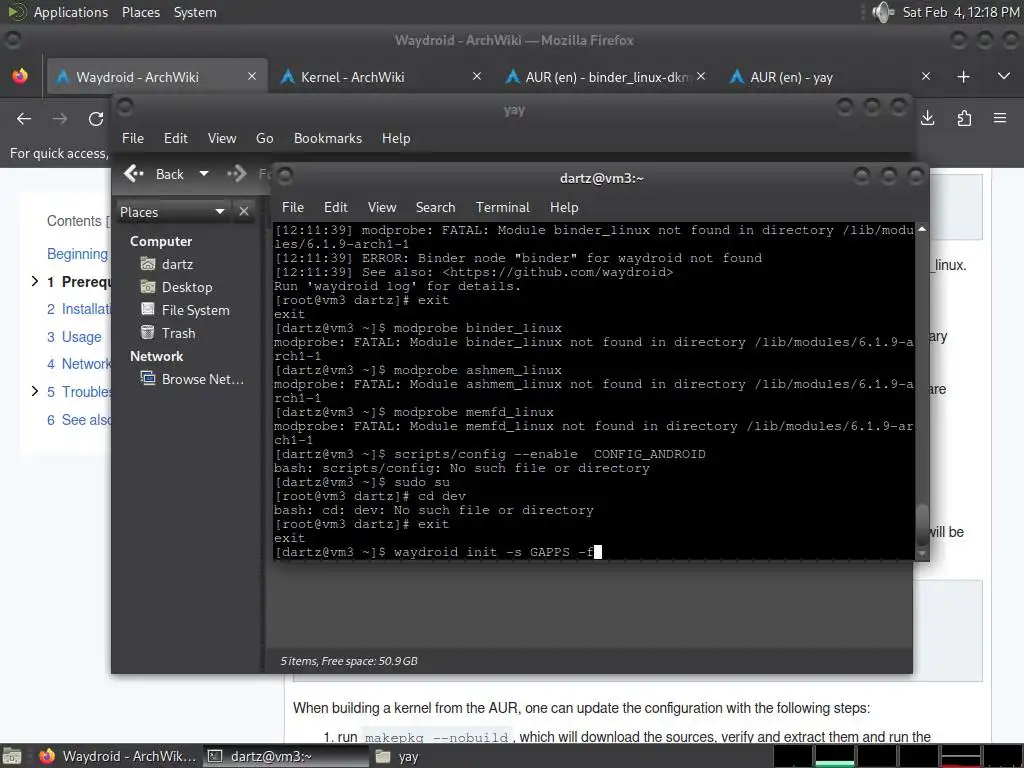Expand Prerequisites section in wiki contents
Screen dimensions: 1024x768
(x=35, y=281)
